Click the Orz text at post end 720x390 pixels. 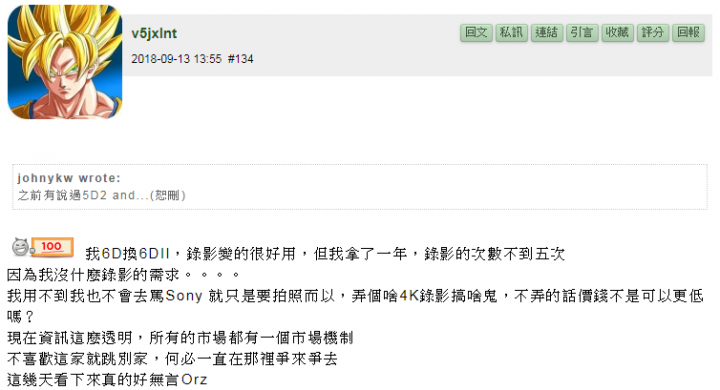pos(194,379)
